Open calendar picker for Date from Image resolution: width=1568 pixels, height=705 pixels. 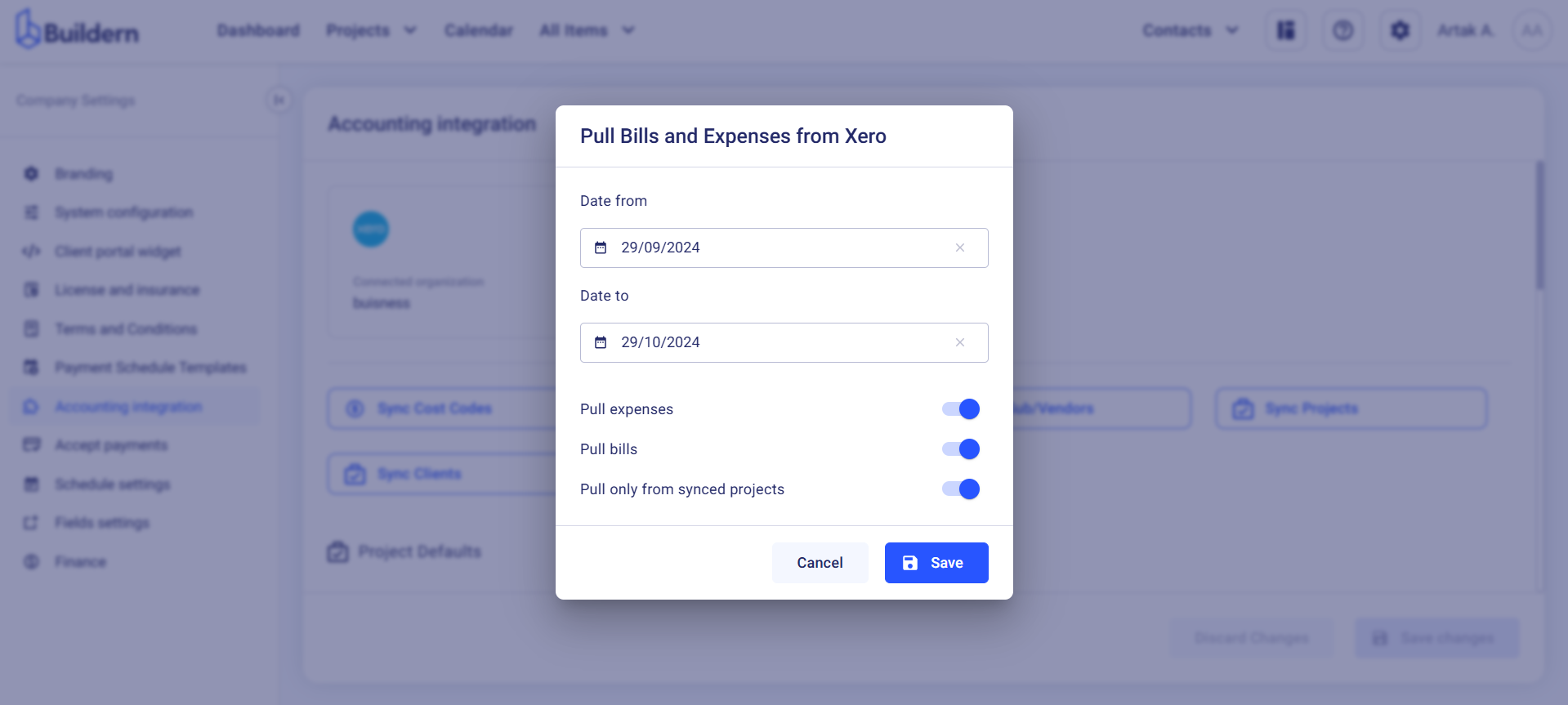[601, 248]
